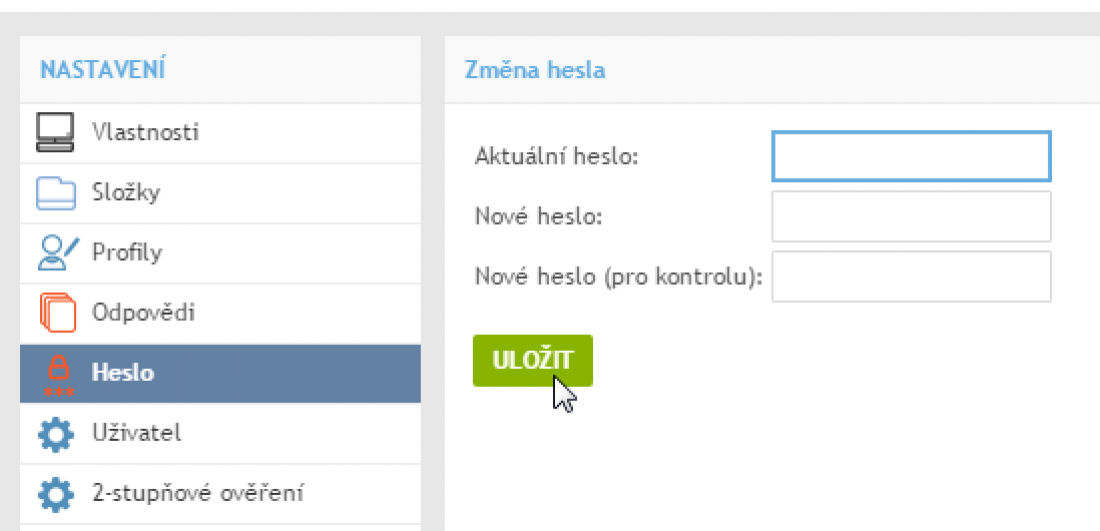
Task: Switch to the Uživatel settings
Action: tap(136, 433)
